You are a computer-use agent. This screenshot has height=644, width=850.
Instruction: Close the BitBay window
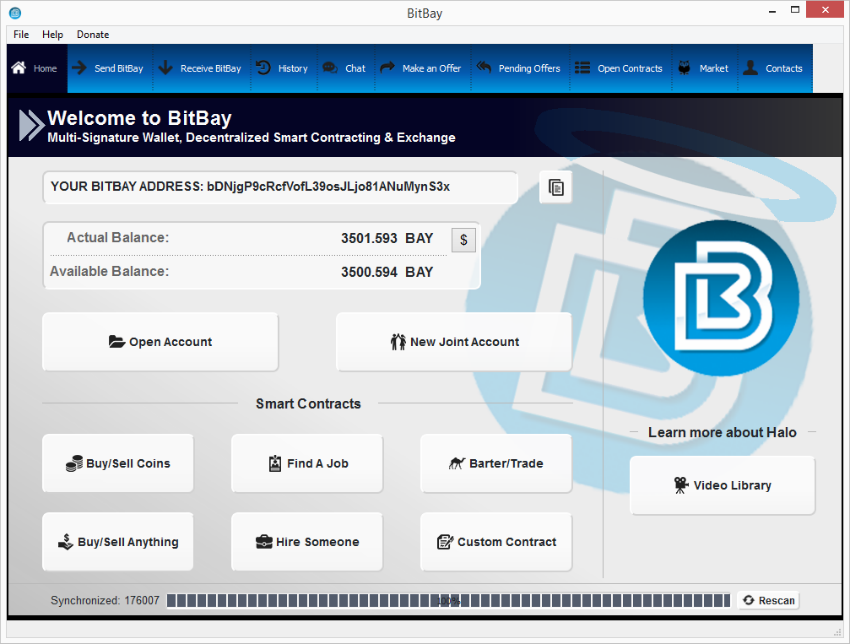825,10
